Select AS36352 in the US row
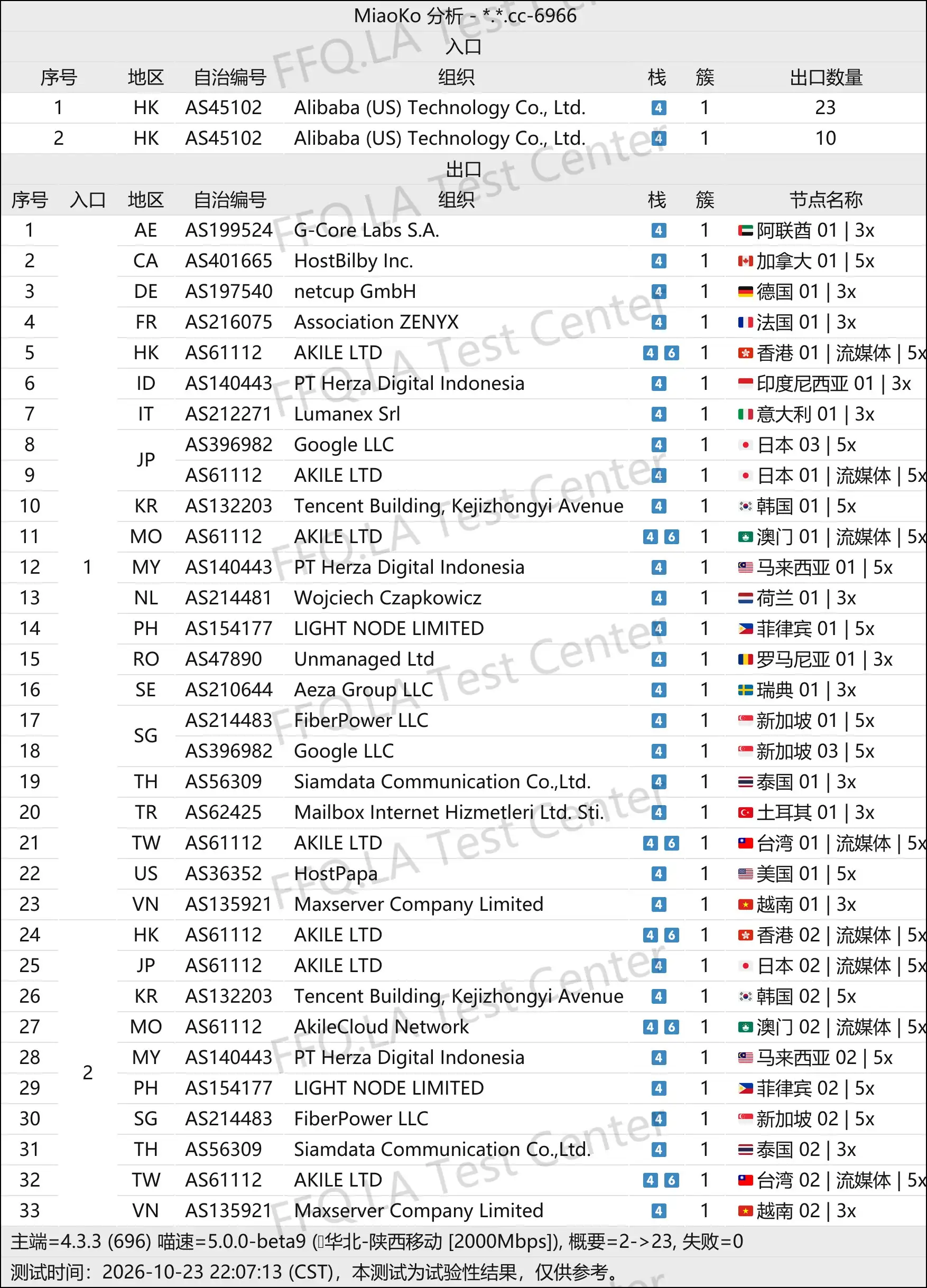This screenshot has width=927, height=1288. [x=224, y=874]
